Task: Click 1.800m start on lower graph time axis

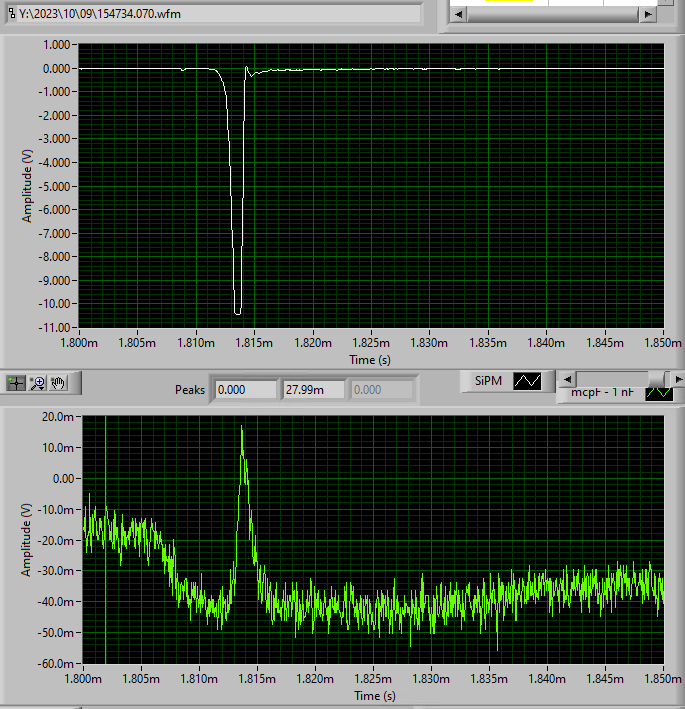Action: click(x=83, y=679)
